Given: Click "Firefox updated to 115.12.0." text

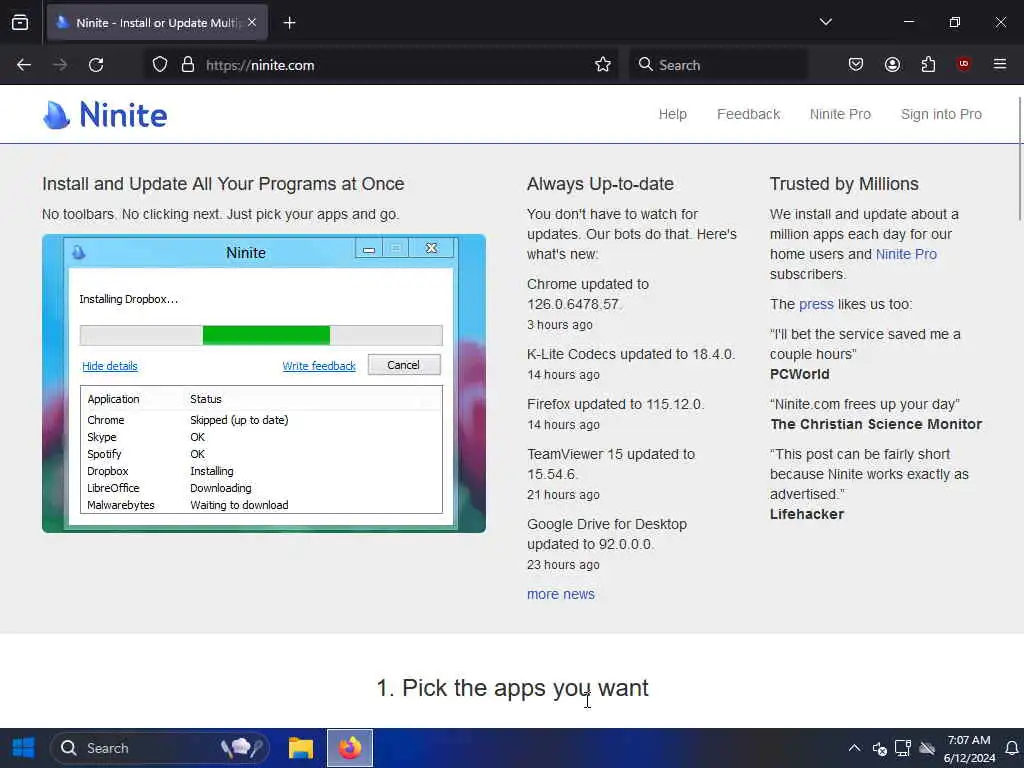Looking at the screenshot, I should pos(615,404).
